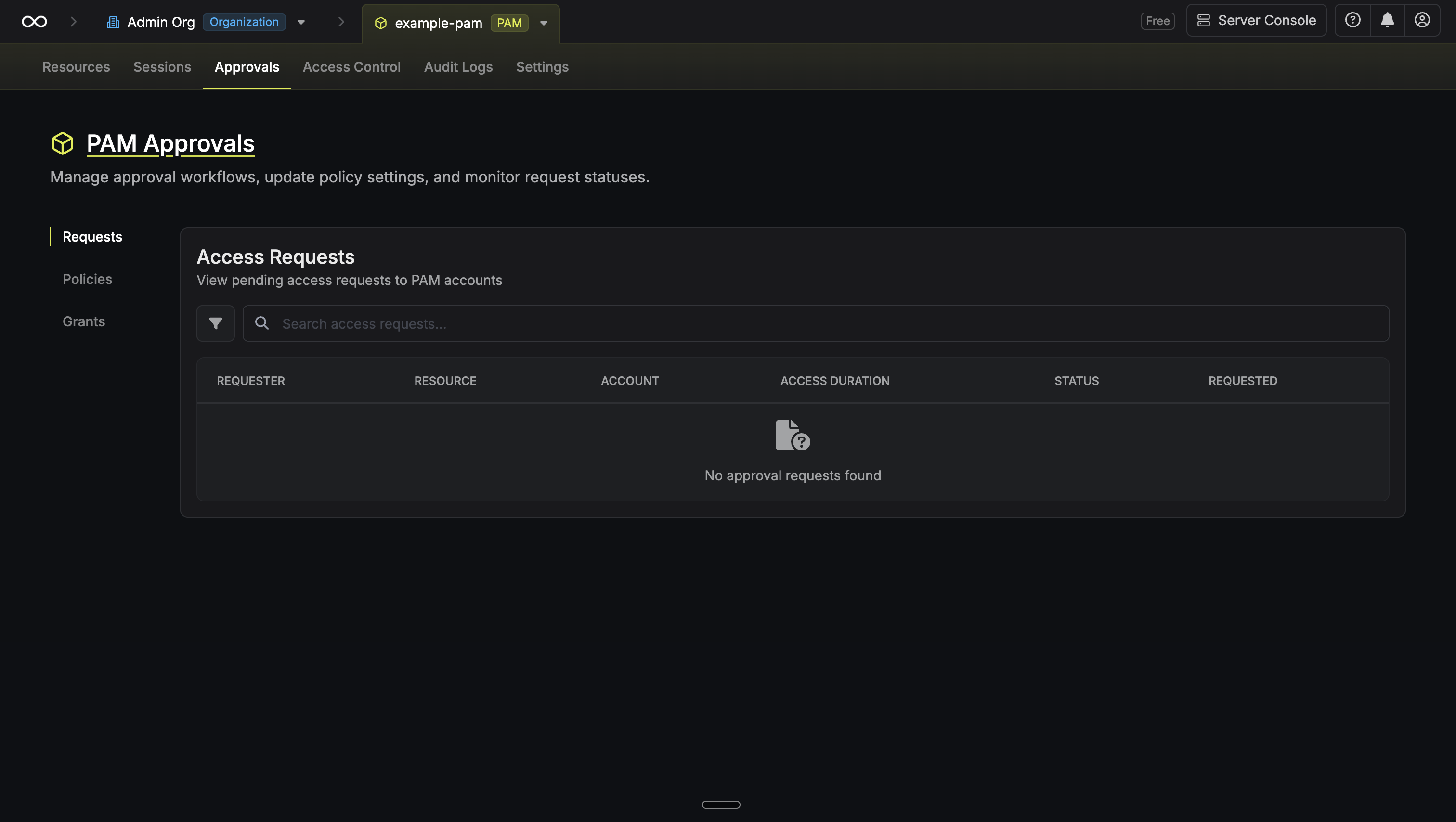The height and width of the screenshot is (822, 1456).
Task: Open the user profile icon
Action: (1422, 20)
